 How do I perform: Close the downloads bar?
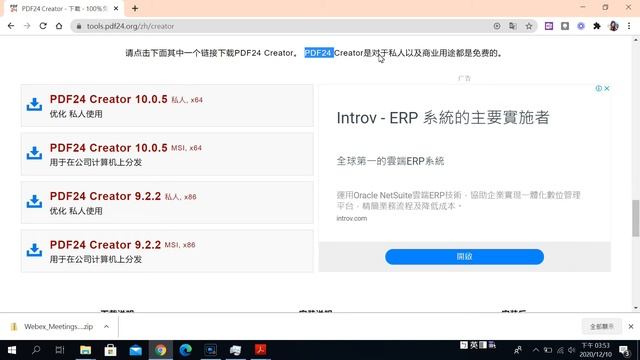(x=631, y=327)
